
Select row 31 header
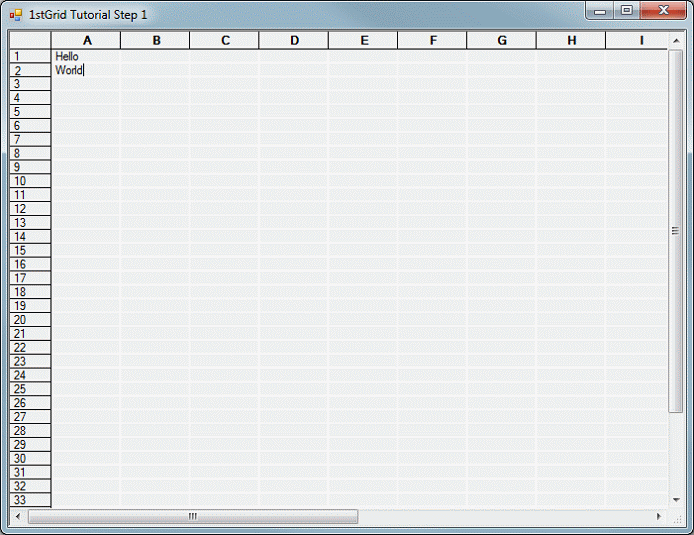click(30, 472)
